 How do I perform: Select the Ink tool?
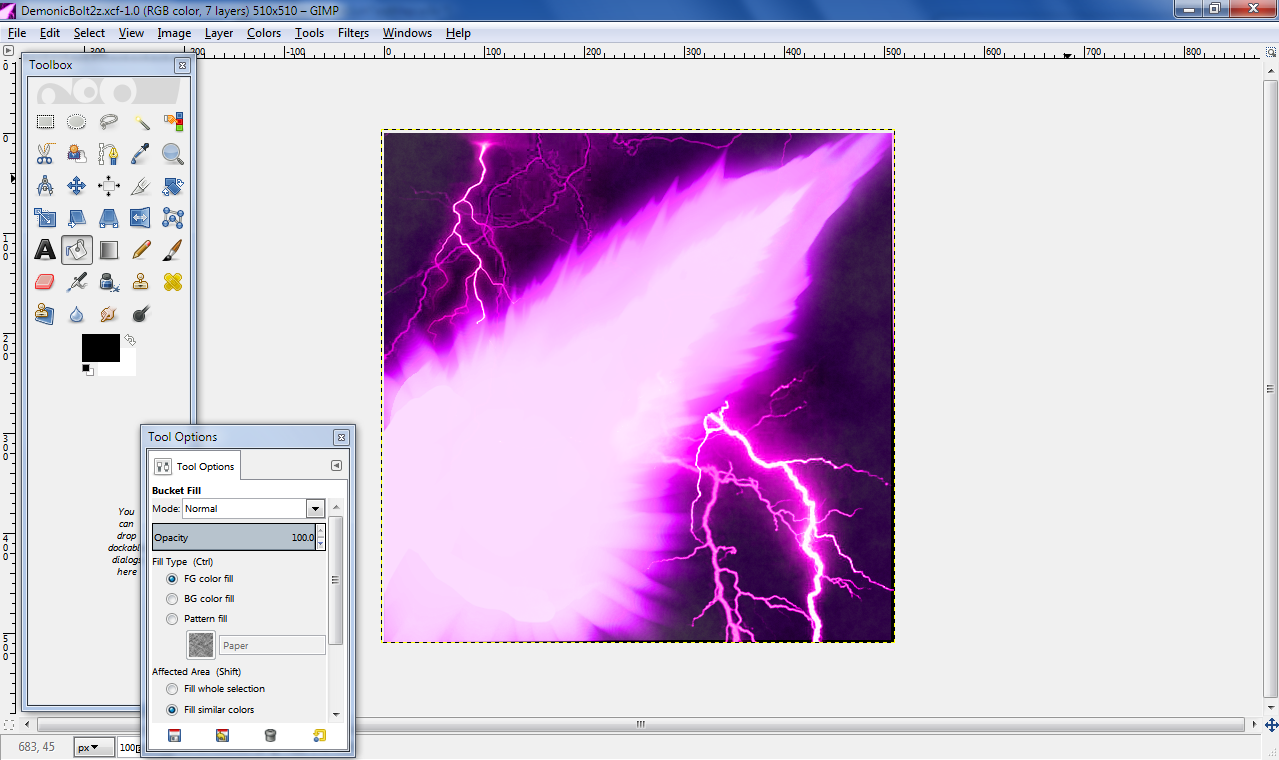(x=109, y=282)
